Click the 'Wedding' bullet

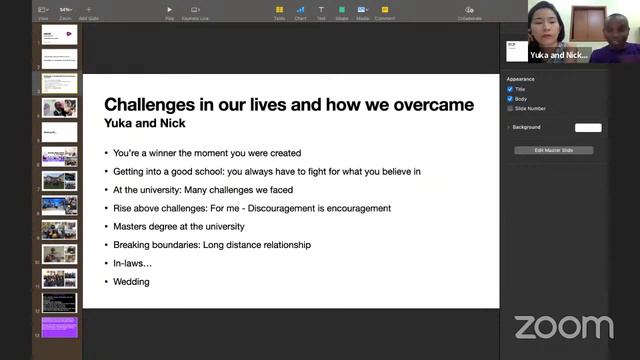click(131, 282)
